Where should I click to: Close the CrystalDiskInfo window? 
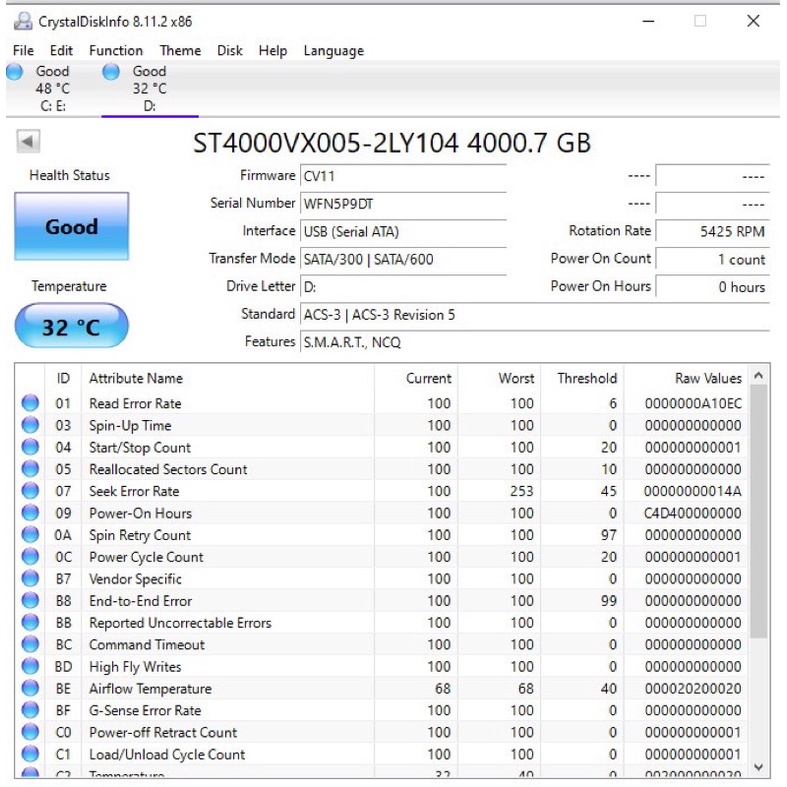(x=753, y=21)
